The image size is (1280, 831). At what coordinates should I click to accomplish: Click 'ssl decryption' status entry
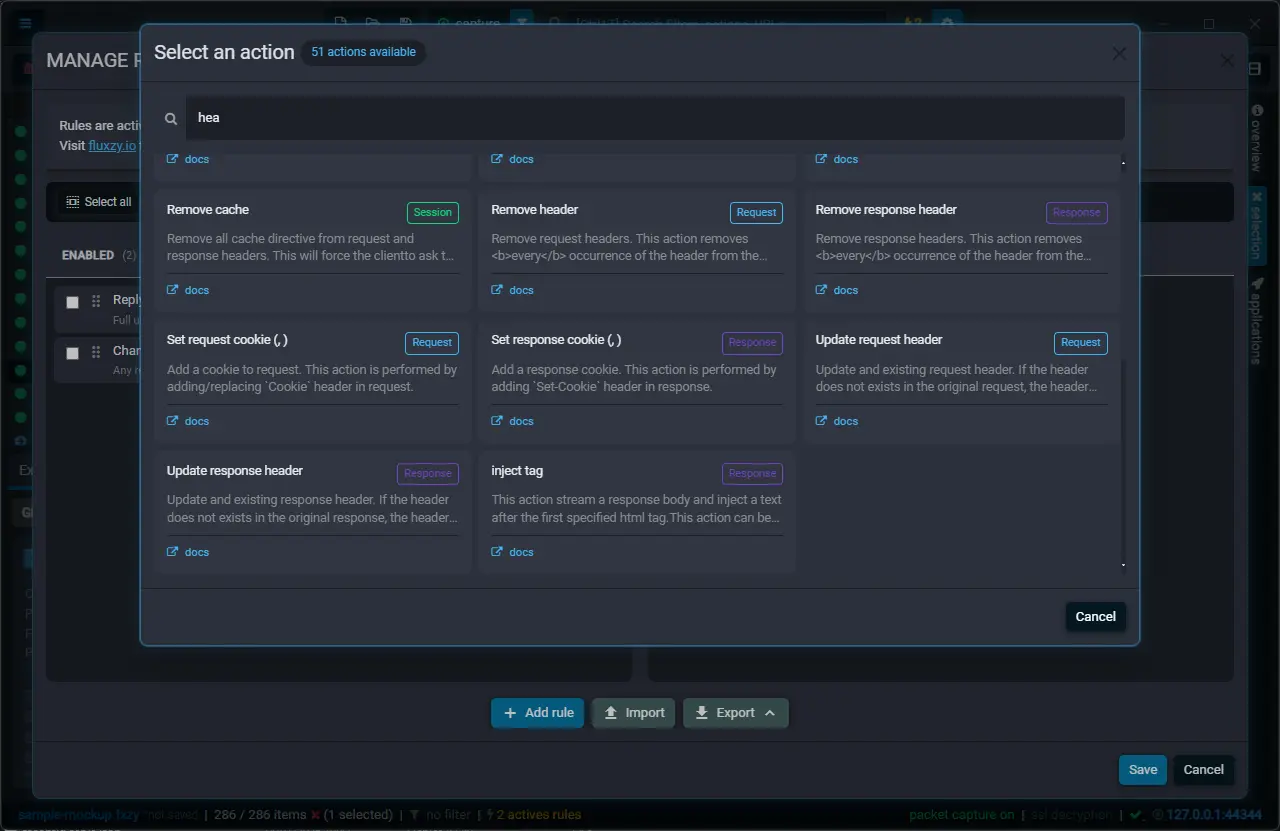pos(1069,815)
